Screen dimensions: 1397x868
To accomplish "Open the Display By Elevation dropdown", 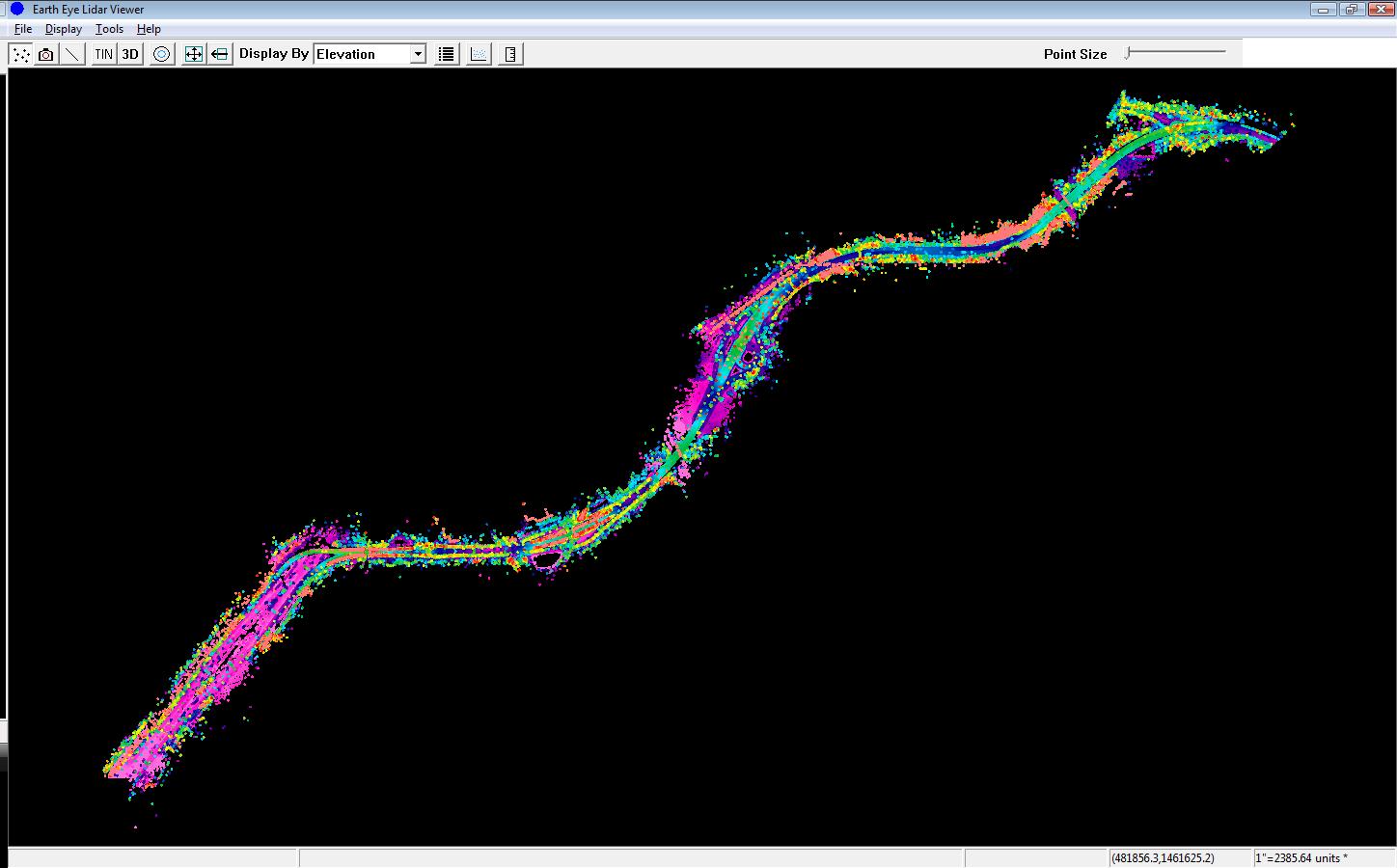I will pyautogui.click(x=362, y=54).
